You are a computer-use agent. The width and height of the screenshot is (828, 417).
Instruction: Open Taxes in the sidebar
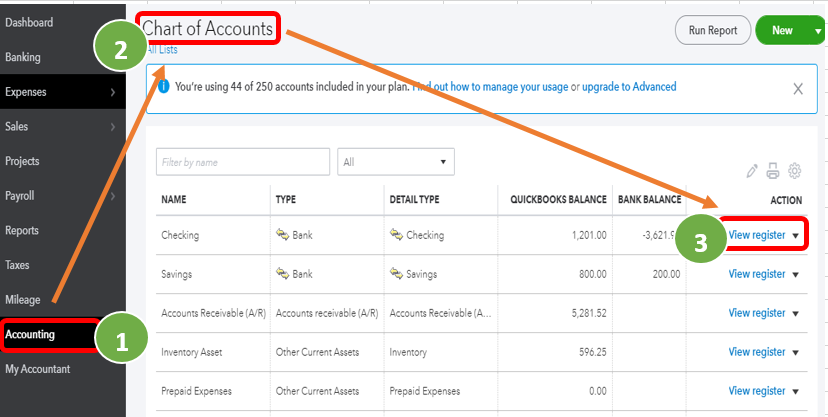[17, 265]
